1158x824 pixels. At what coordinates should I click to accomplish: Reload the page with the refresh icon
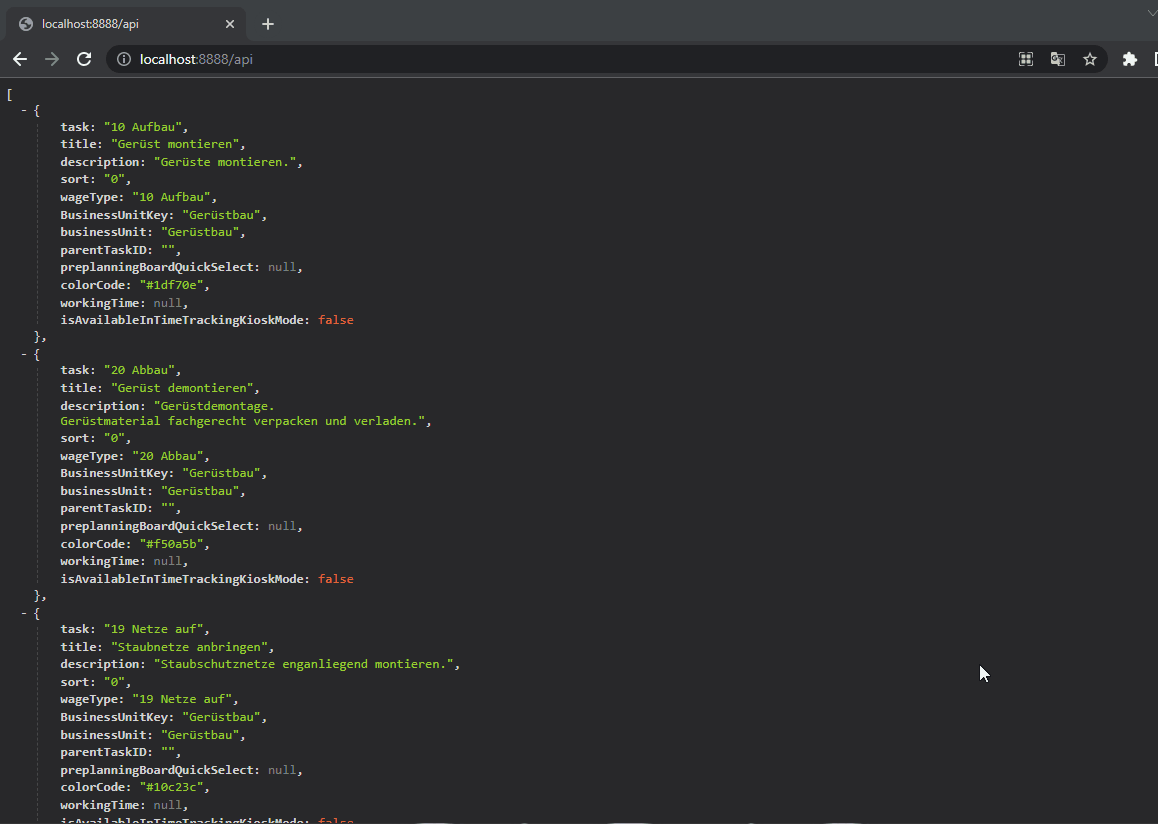tap(84, 59)
